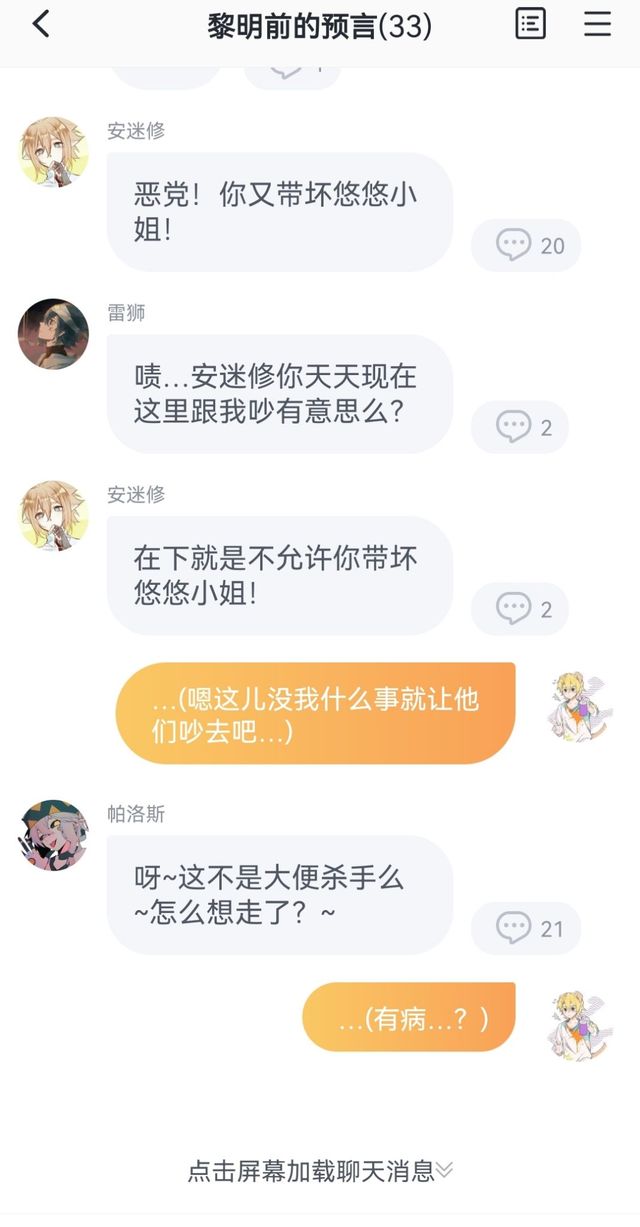
Task: Tap the message 呀~这不是大便杀手么
Action: click(x=280, y=895)
